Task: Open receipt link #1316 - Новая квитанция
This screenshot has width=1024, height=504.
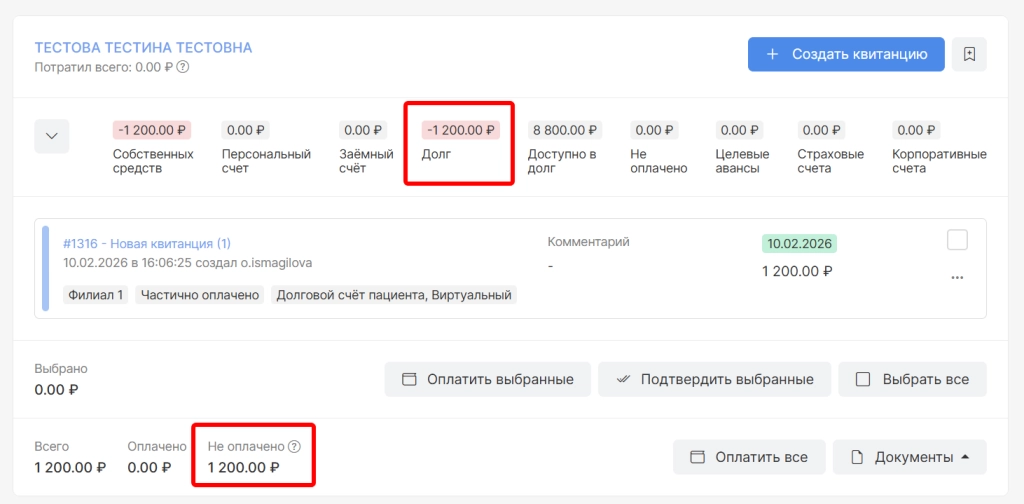Action: pyautogui.click(x=147, y=243)
